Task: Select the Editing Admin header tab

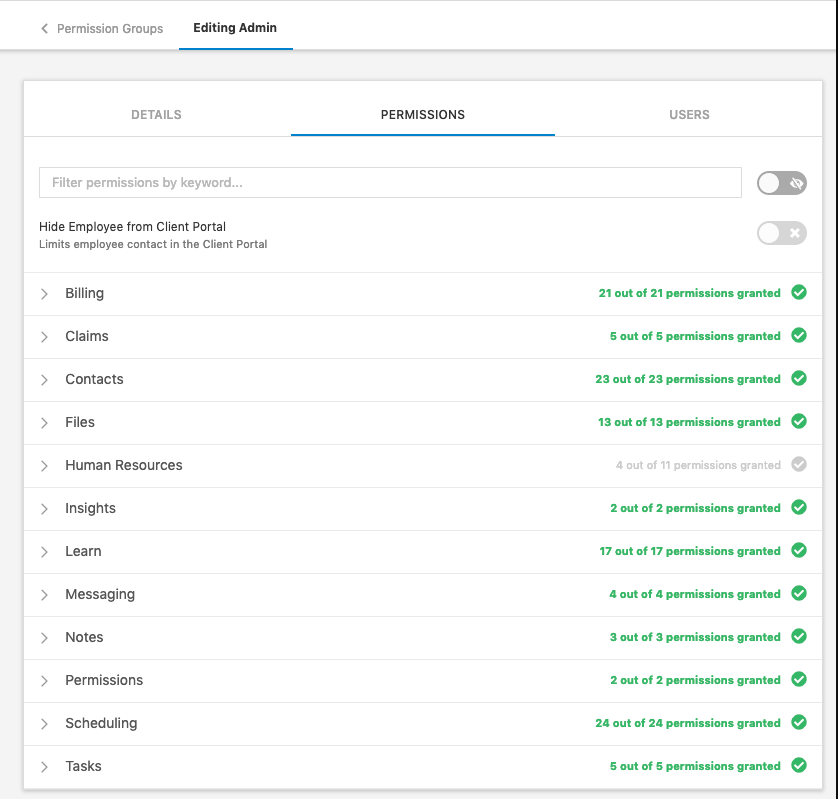Action: (x=235, y=29)
